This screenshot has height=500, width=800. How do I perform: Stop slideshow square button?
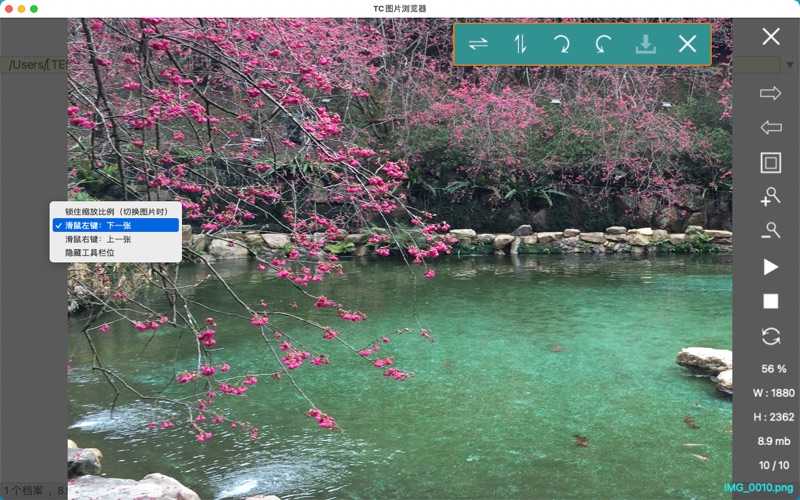770,302
